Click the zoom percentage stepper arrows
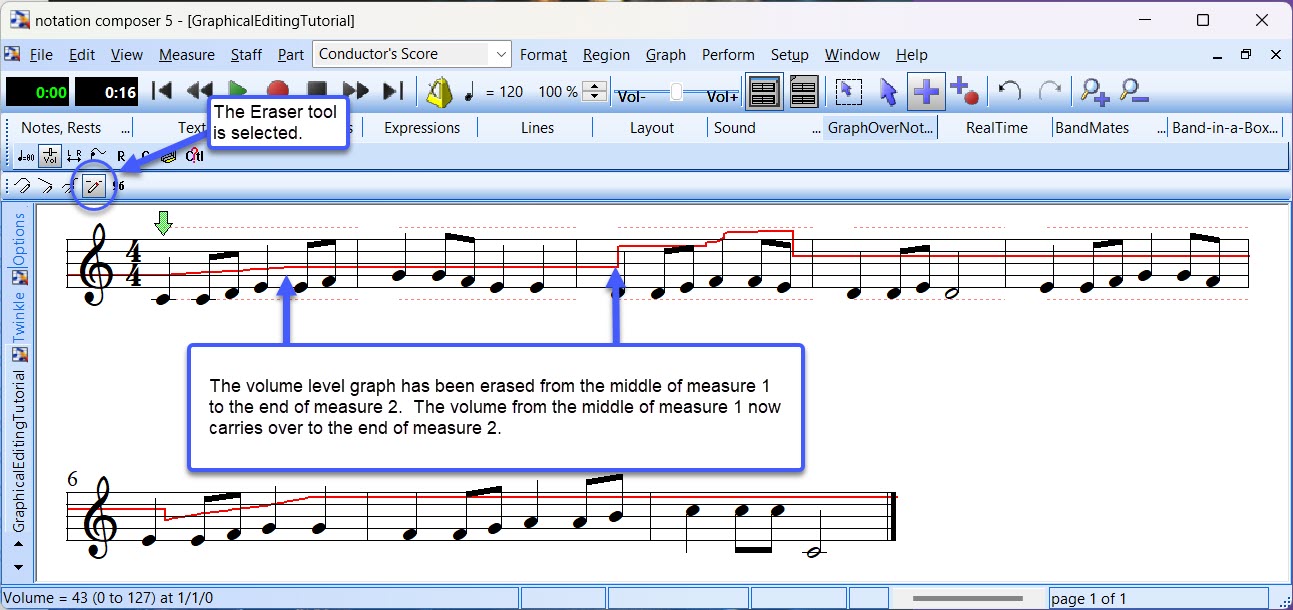The width and height of the screenshot is (1293, 610). [x=594, y=92]
